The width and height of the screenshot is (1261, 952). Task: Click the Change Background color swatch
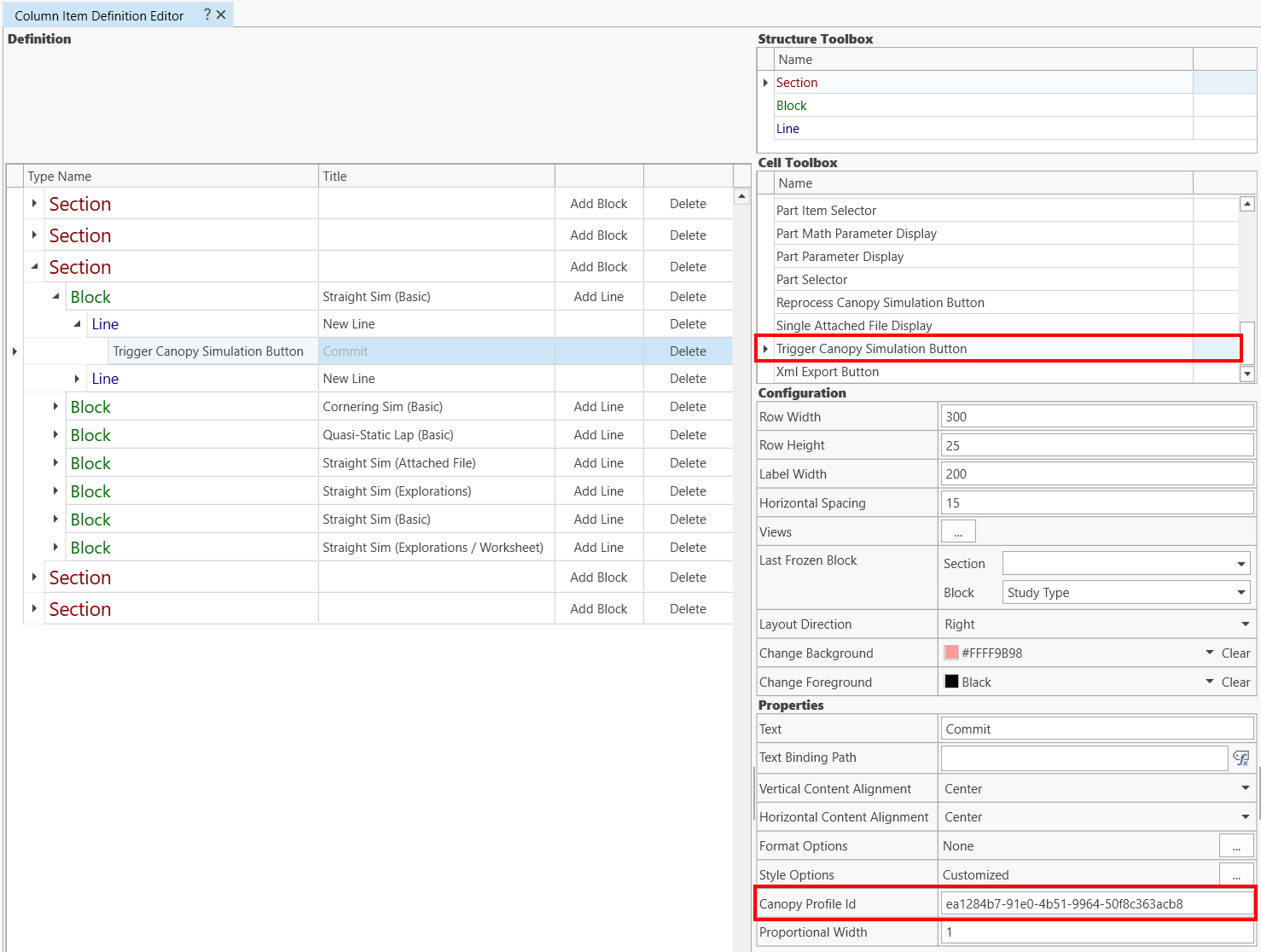point(951,653)
